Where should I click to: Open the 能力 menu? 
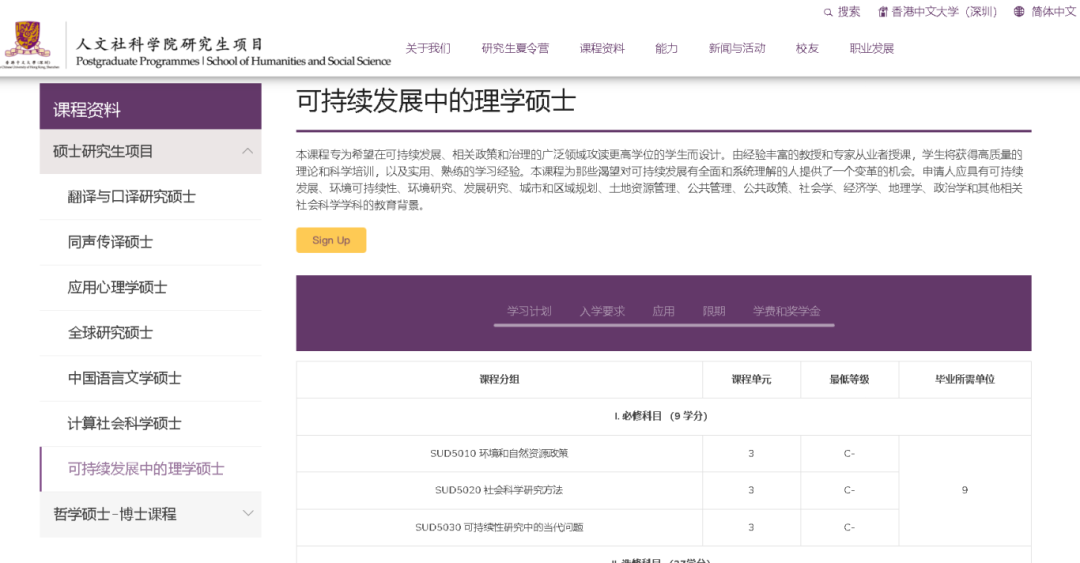[x=666, y=48]
